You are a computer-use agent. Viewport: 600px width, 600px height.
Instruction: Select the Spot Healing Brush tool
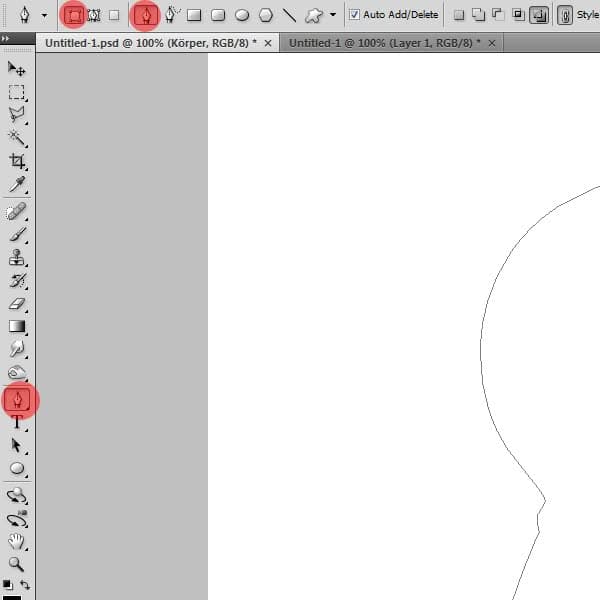(16, 212)
